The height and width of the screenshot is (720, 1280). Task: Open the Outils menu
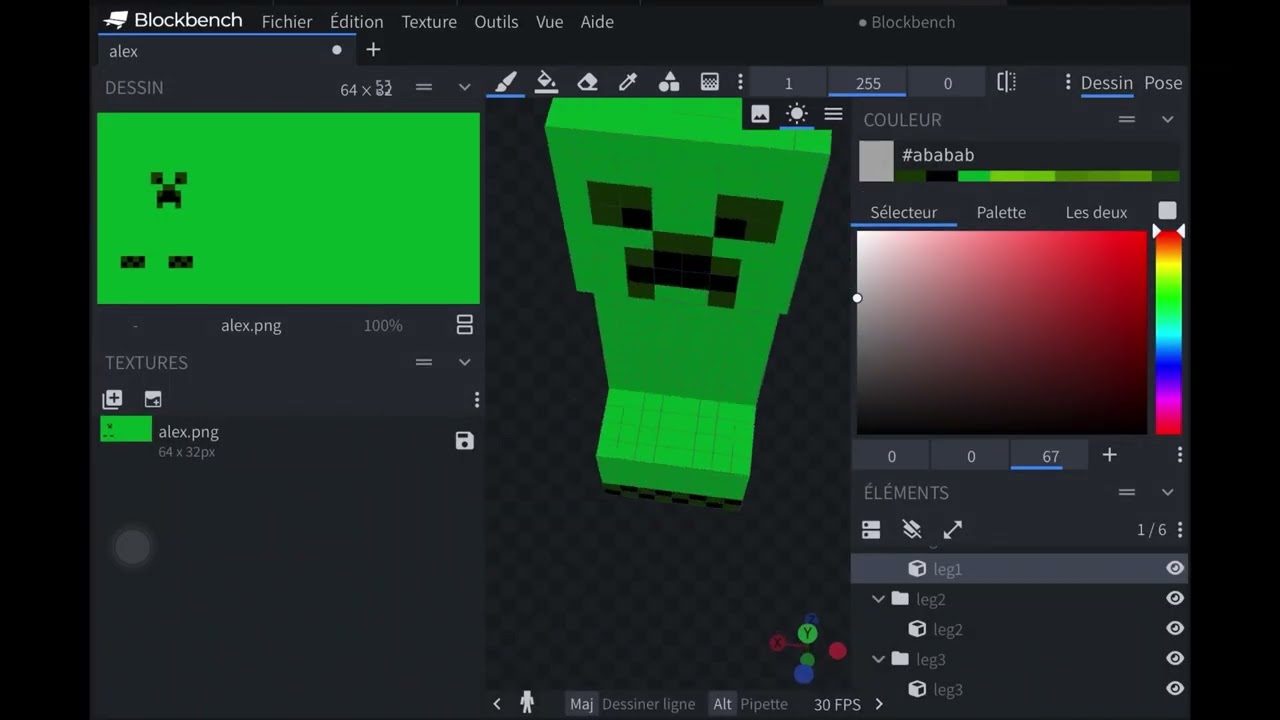point(496,21)
